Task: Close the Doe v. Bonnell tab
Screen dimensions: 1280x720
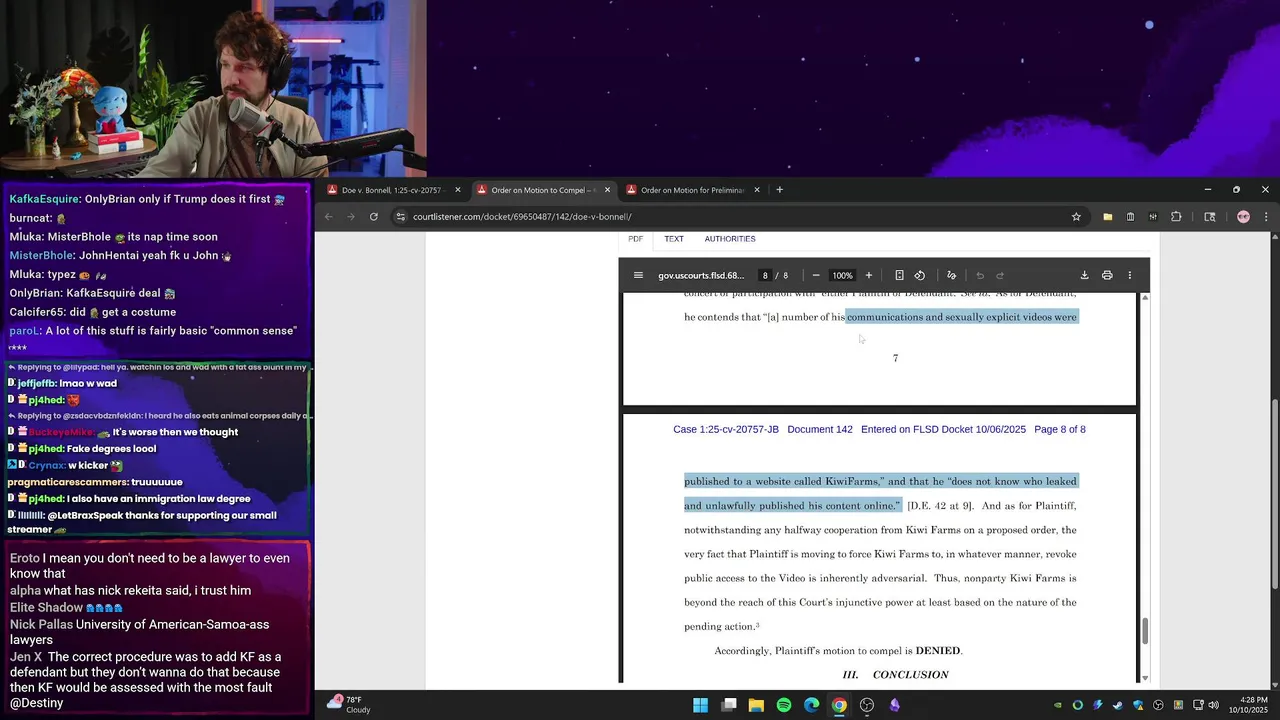Action: [458, 190]
